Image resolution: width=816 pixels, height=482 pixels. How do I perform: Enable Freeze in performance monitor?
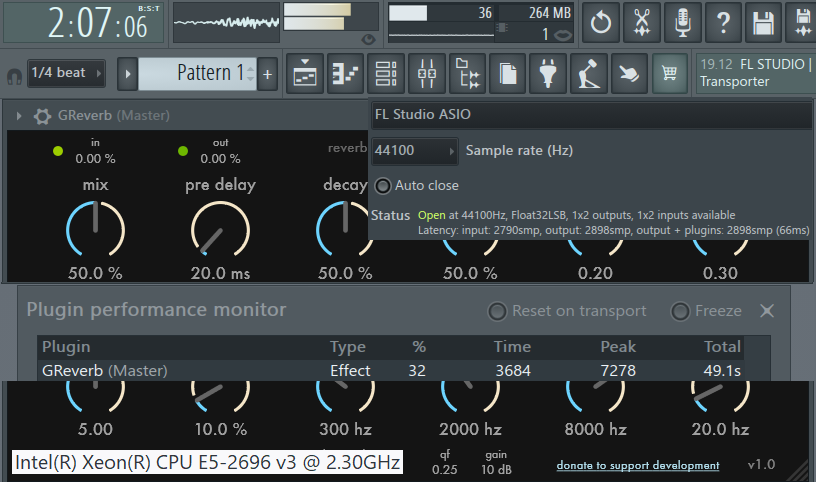680,311
